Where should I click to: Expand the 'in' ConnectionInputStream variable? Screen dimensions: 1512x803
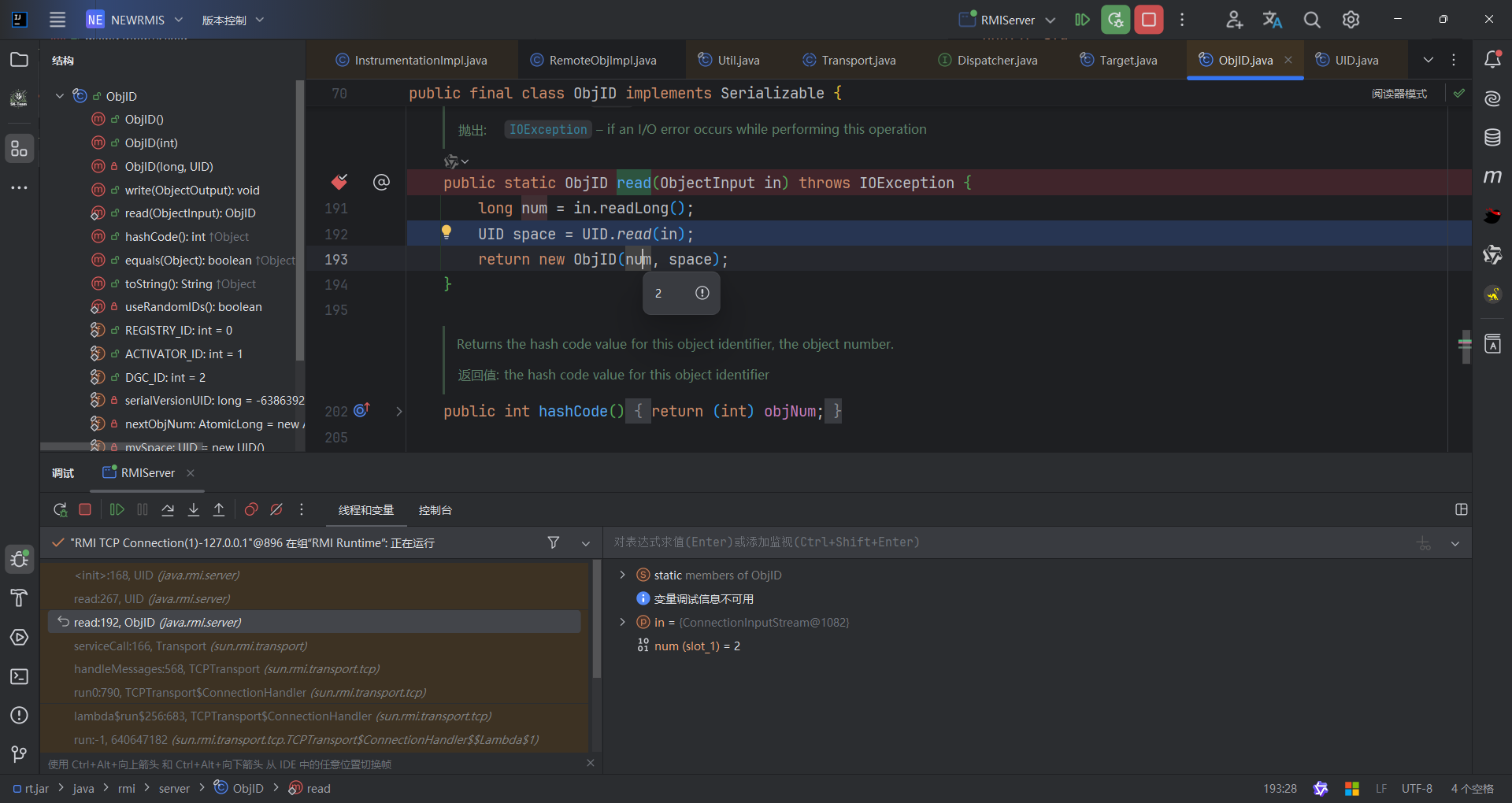(x=623, y=623)
